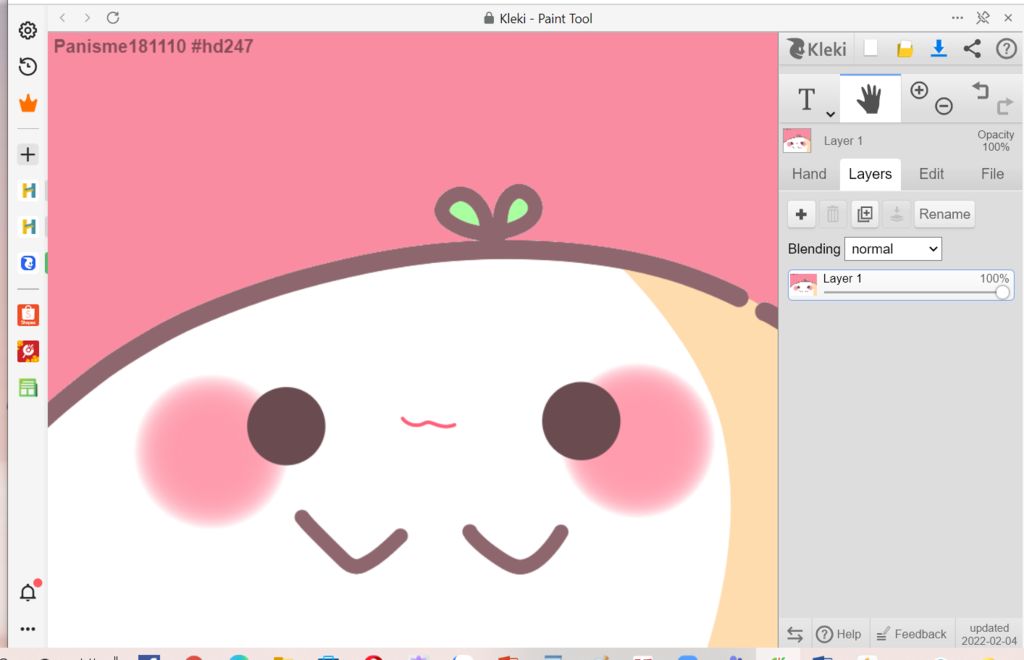Merge the layer down
Image resolution: width=1024 pixels, height=660 pixels.
coord(897,214)
